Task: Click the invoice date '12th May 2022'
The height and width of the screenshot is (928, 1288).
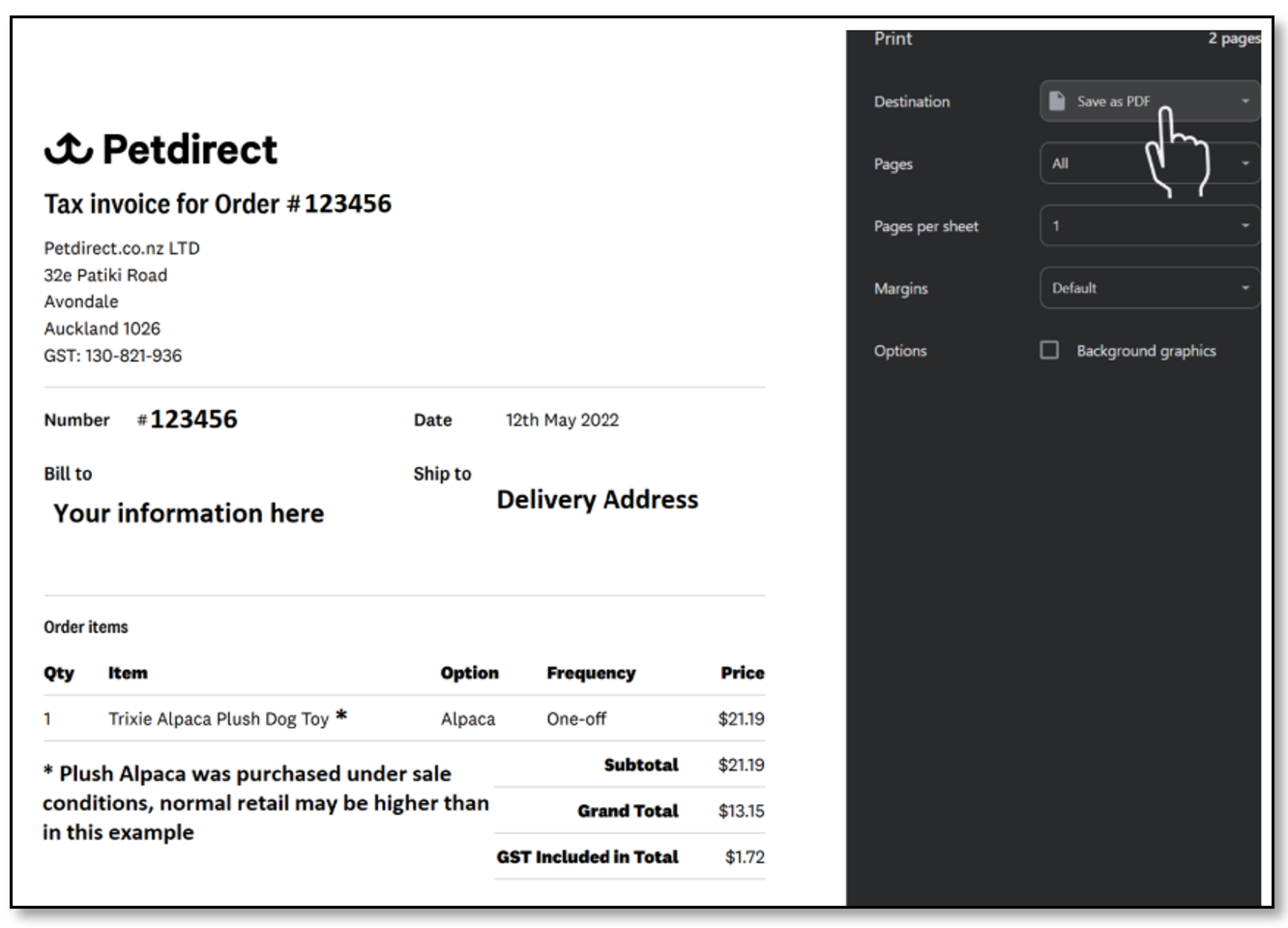Action: [562, 420]
